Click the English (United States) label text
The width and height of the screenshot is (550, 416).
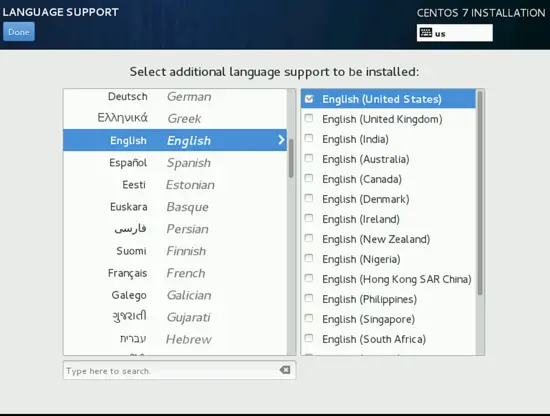click(382, 99)
